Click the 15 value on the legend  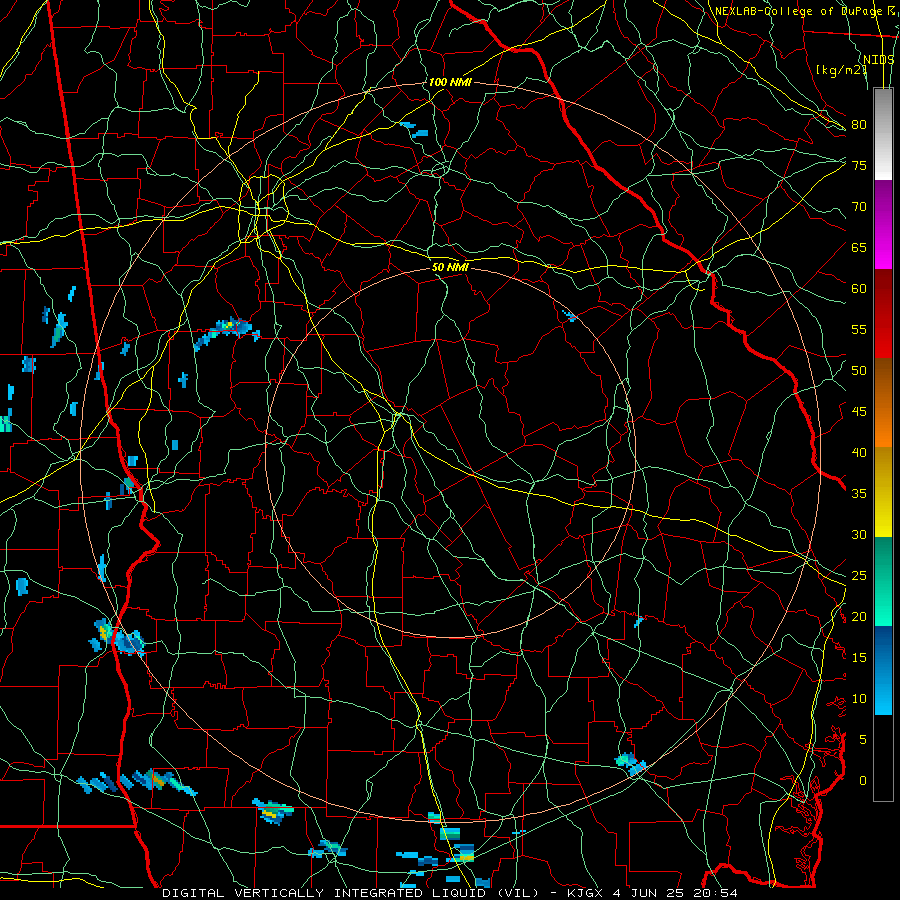click(859, 658)
